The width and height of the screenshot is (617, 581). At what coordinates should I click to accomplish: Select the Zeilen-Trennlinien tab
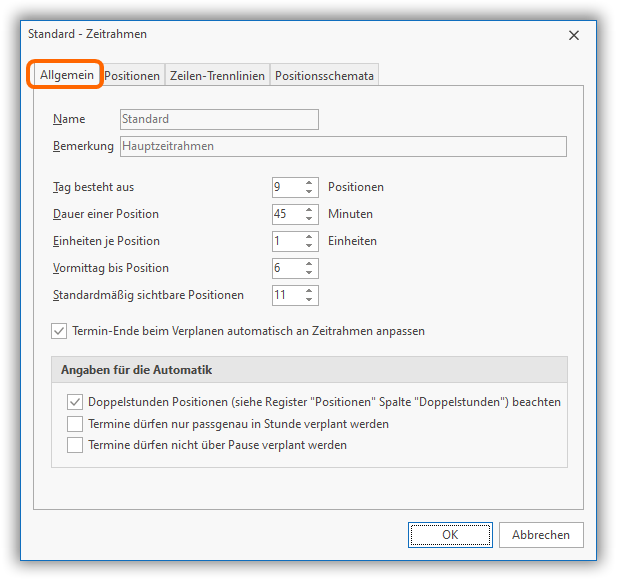click(217, 76)
